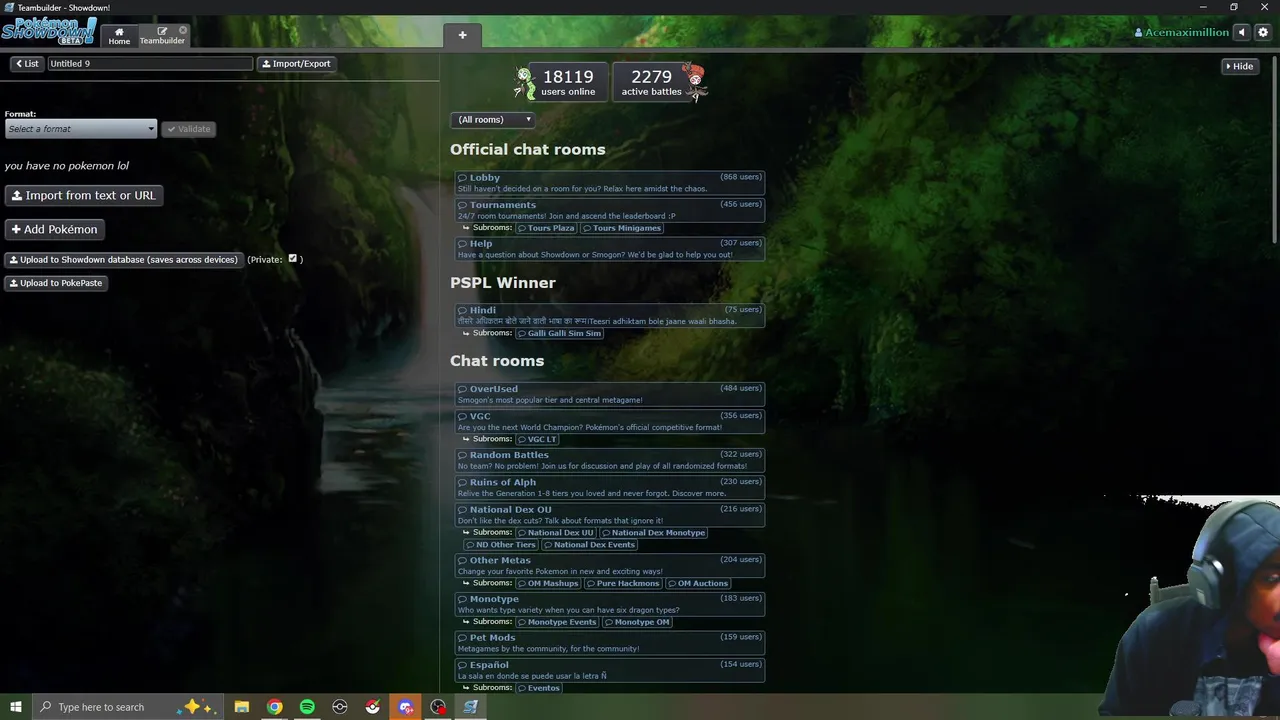
Task: Join the Tournaments room
Action: 610,210
